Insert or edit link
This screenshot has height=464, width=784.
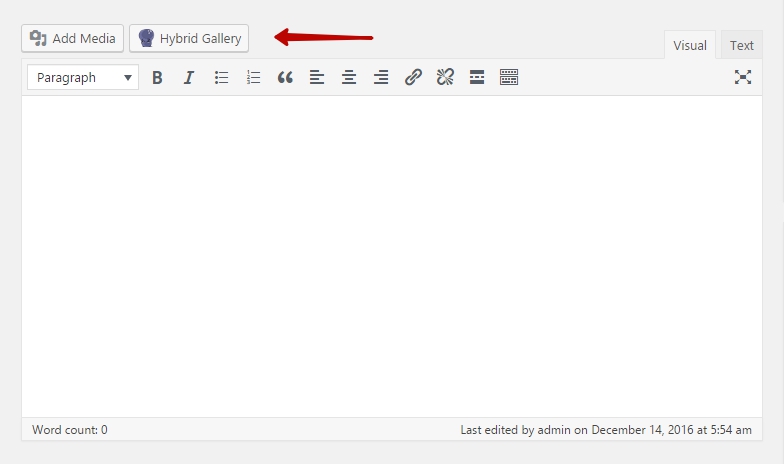click(413, 78)
